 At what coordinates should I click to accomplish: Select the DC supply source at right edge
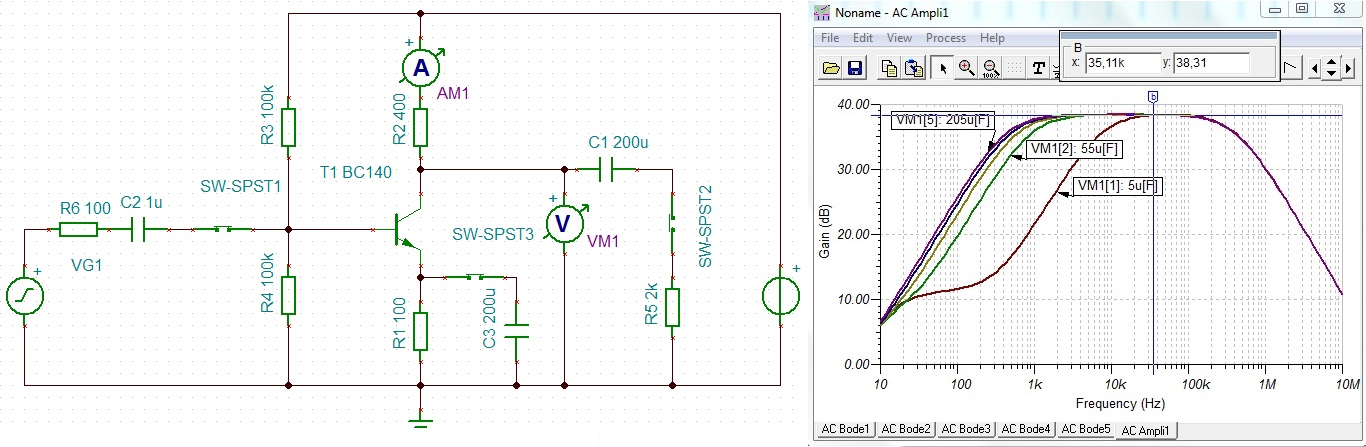(780, 296)
